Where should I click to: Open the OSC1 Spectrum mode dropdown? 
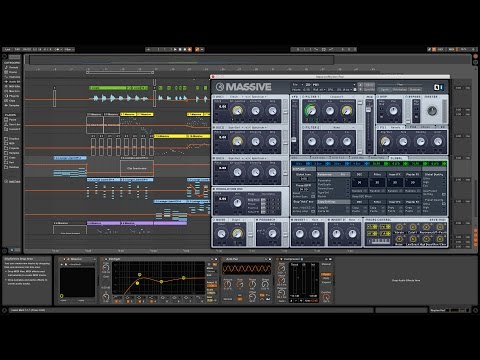(259, 97)
